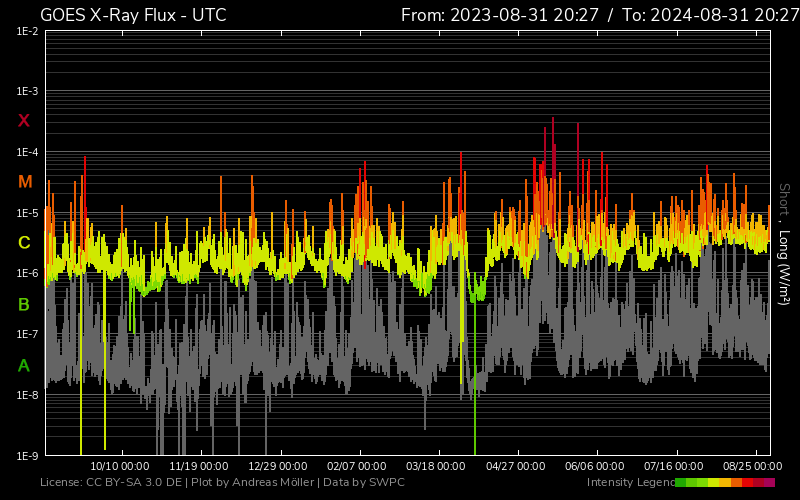The height and width of the screenshot is (500, 800).
Task: Click the GOES X-Ray Flux - UTC title
Action: click(x=133, y=15)
